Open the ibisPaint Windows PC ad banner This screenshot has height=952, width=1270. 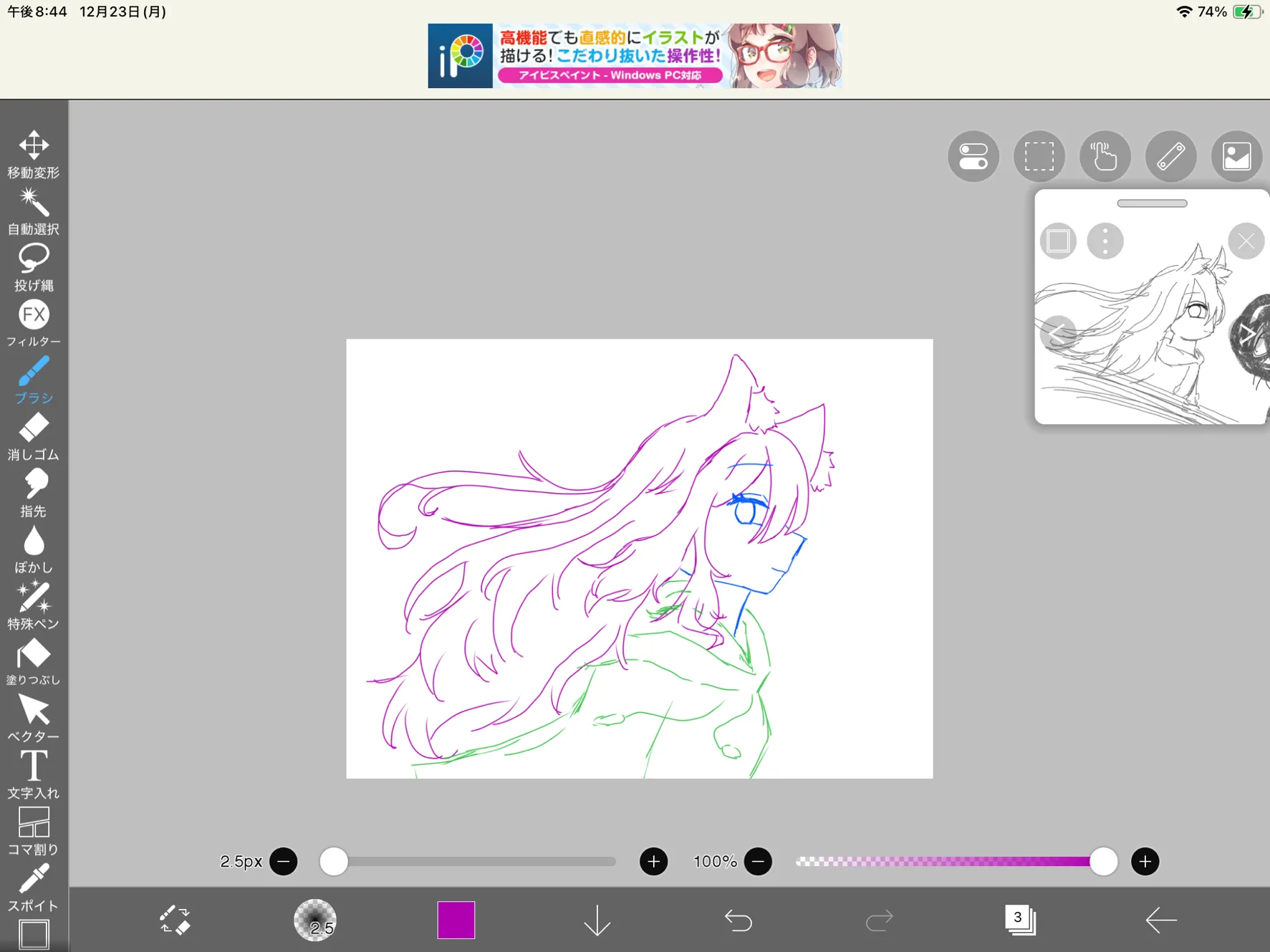pos(635,56)
